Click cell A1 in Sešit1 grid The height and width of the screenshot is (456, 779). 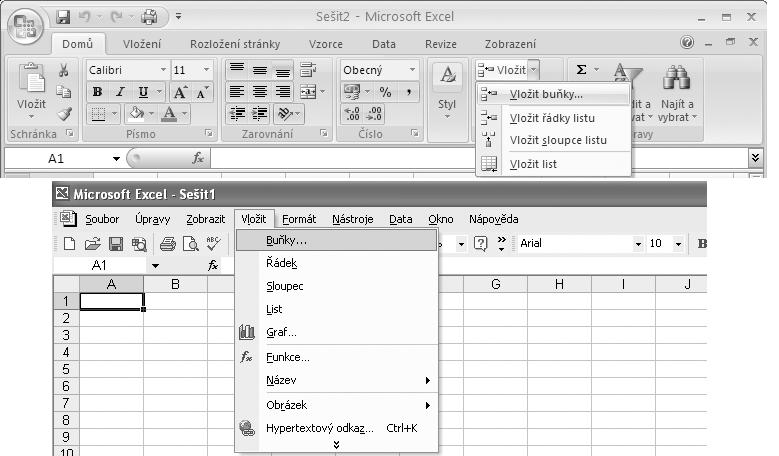pos(111,301)
